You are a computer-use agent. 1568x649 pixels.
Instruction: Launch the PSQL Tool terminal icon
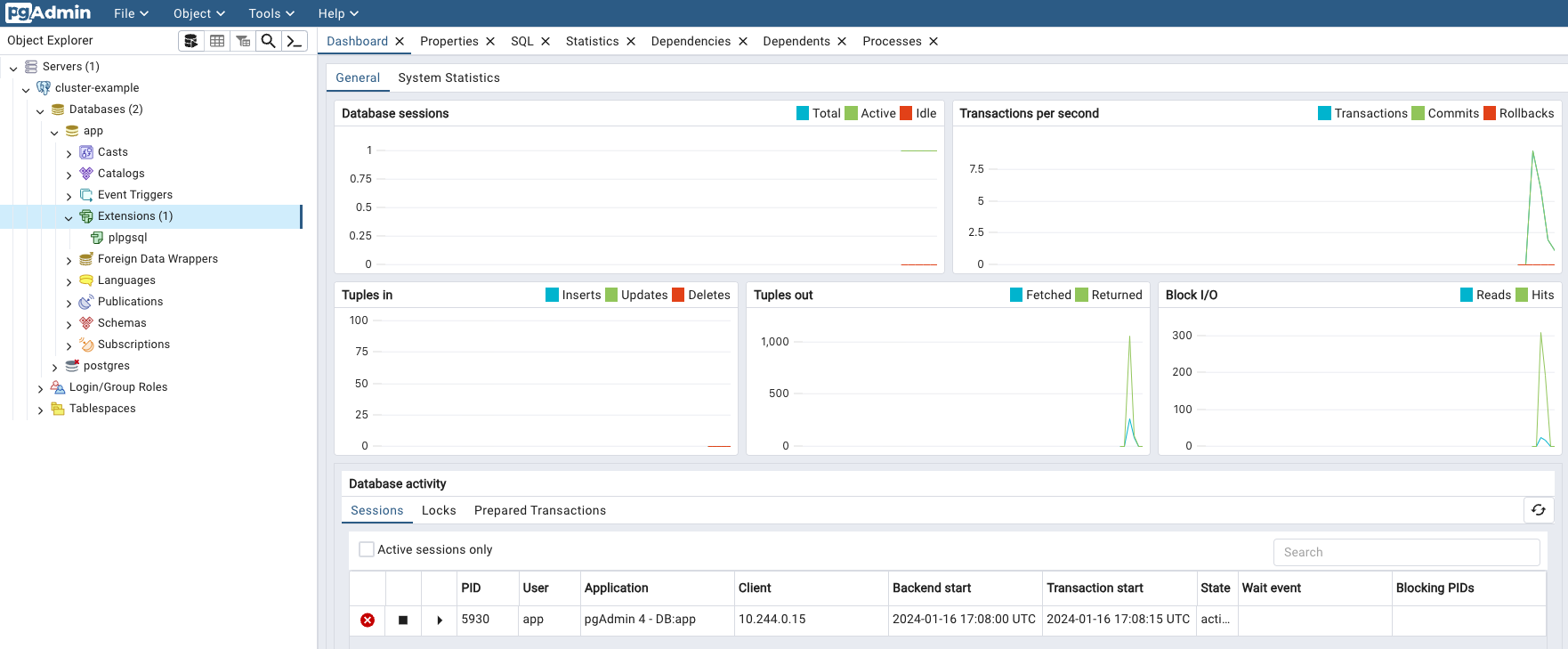coord(295,41)
